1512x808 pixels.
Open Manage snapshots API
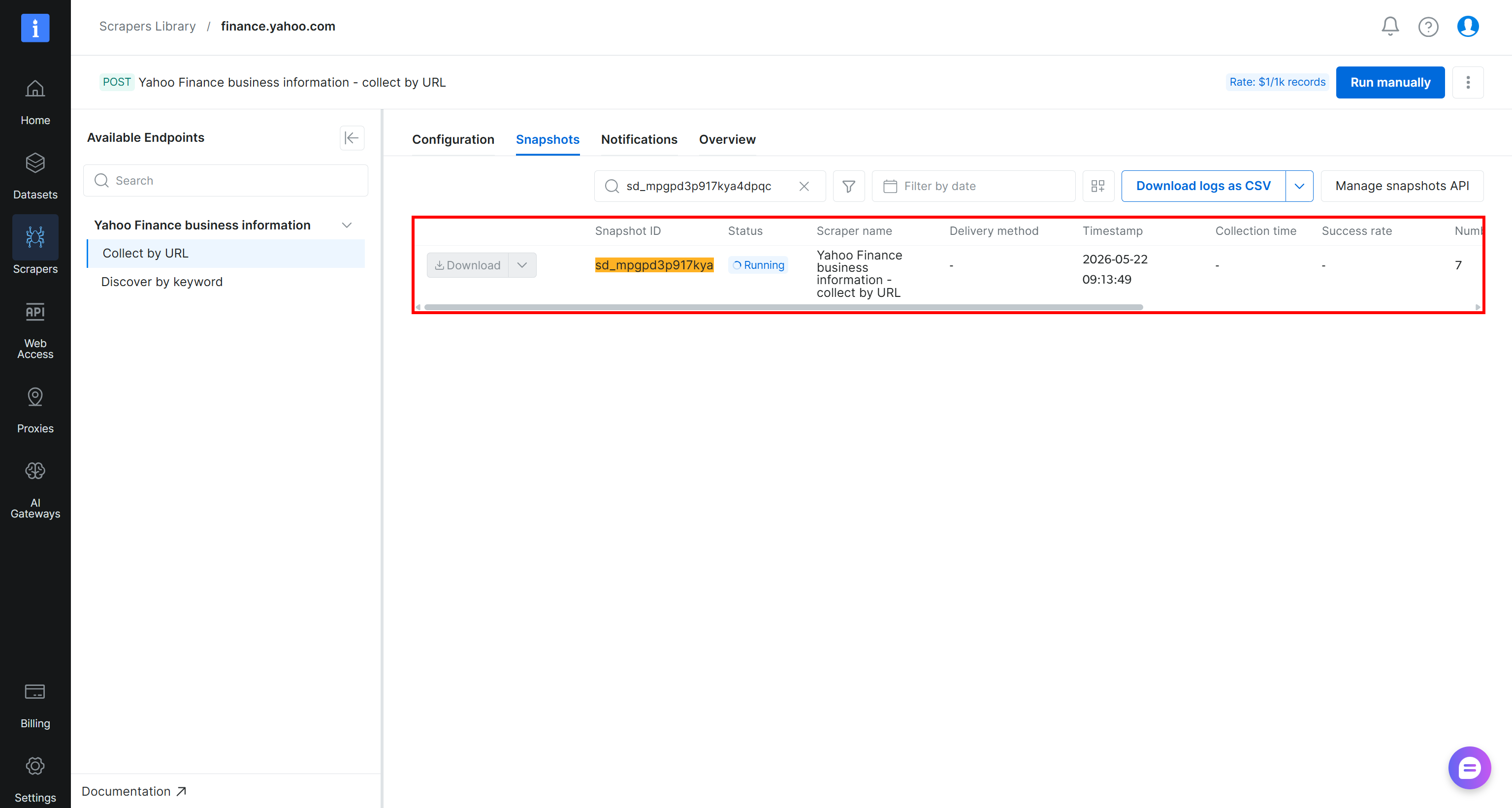1402,186
